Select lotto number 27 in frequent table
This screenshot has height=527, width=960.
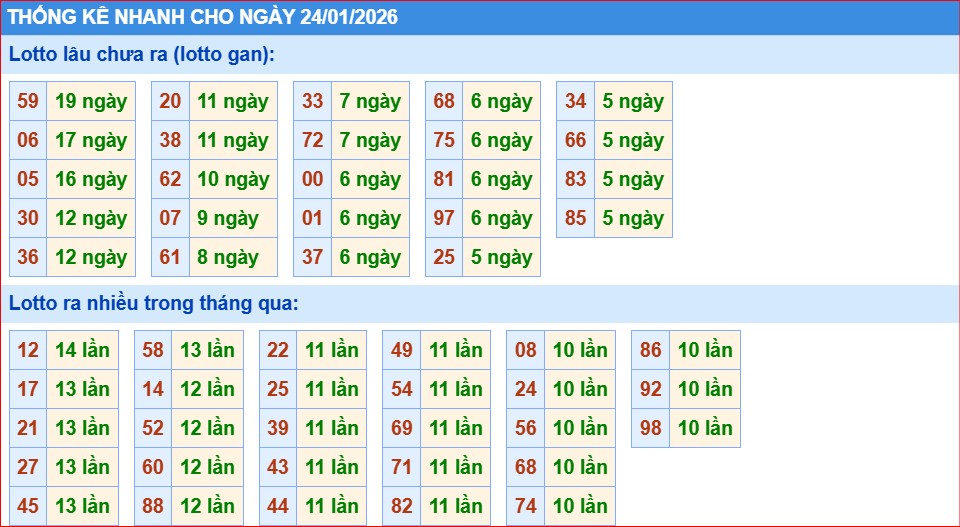click(x=28, y=467)
